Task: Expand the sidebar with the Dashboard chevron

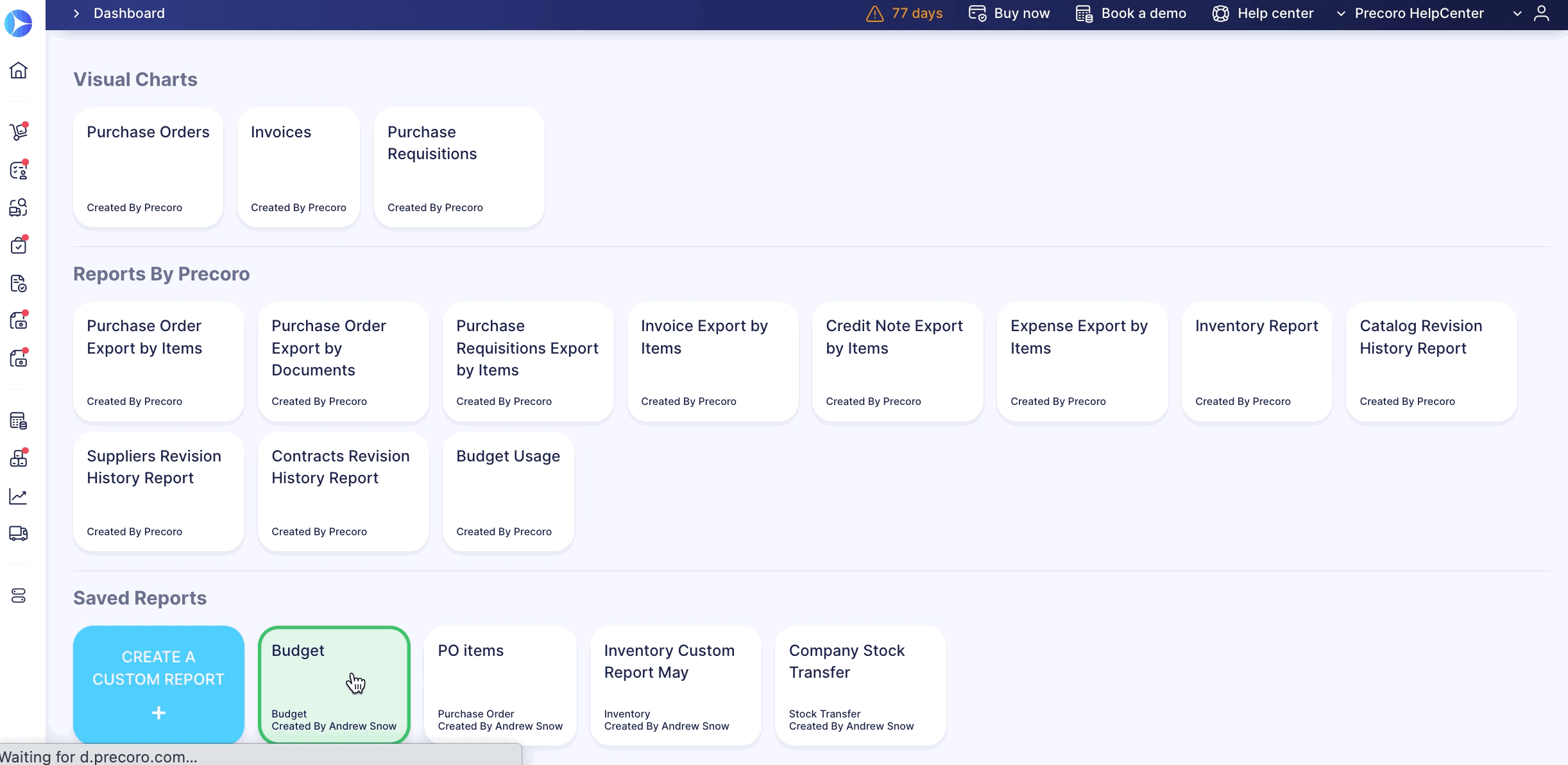Action: click(x=76, y=13)
